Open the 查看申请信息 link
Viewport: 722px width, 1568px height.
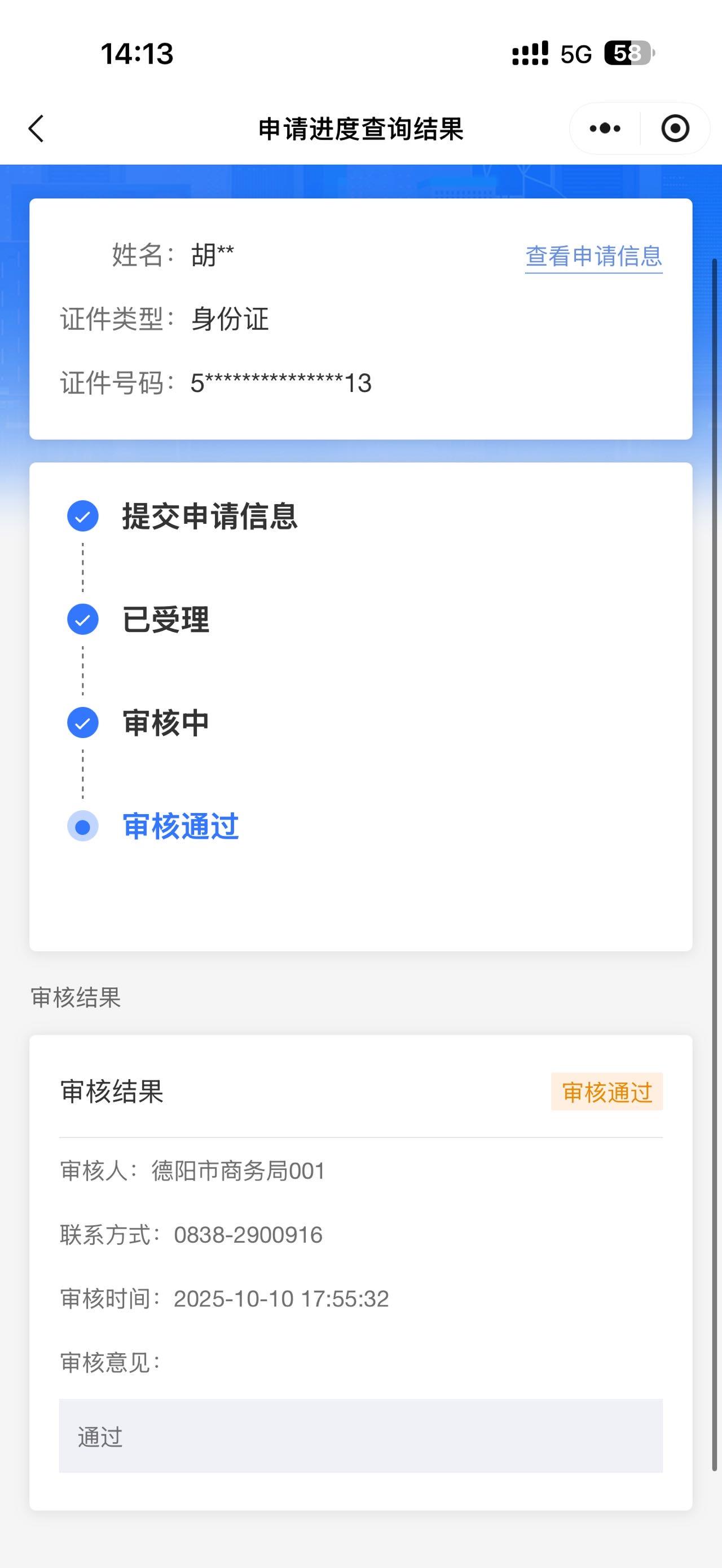coord(593,257)
